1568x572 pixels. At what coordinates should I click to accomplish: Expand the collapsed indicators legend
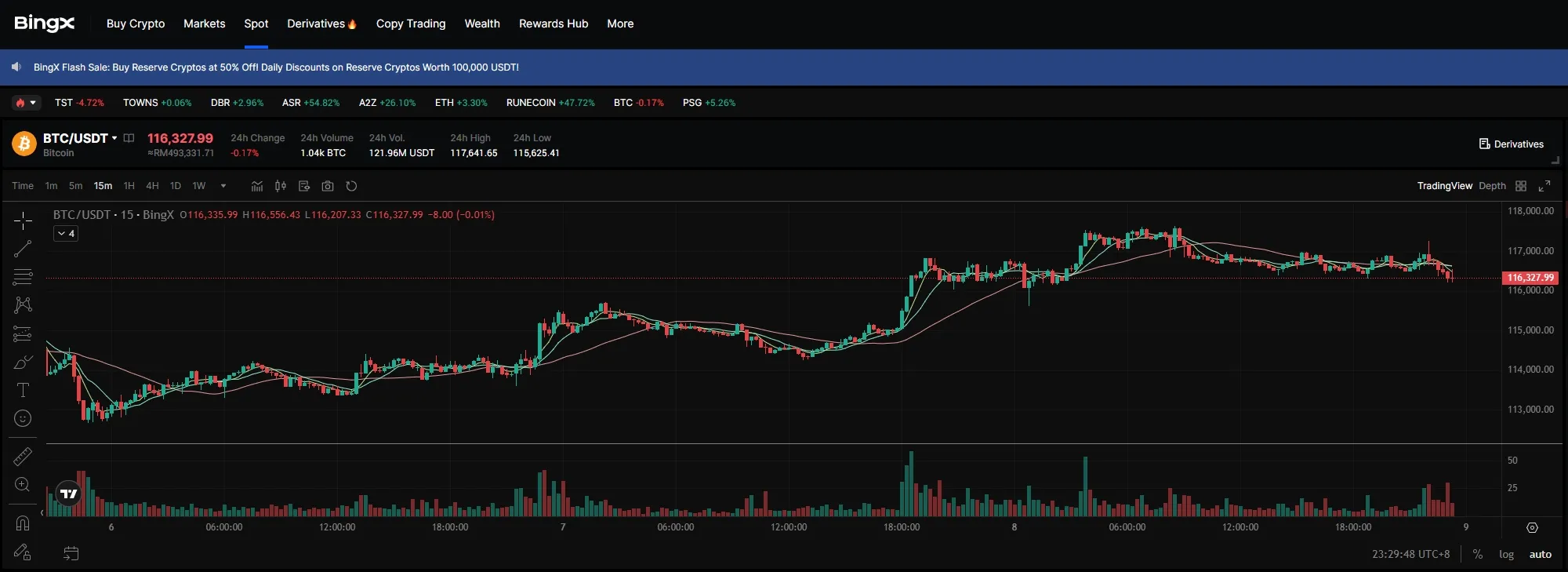pos(66,234)
